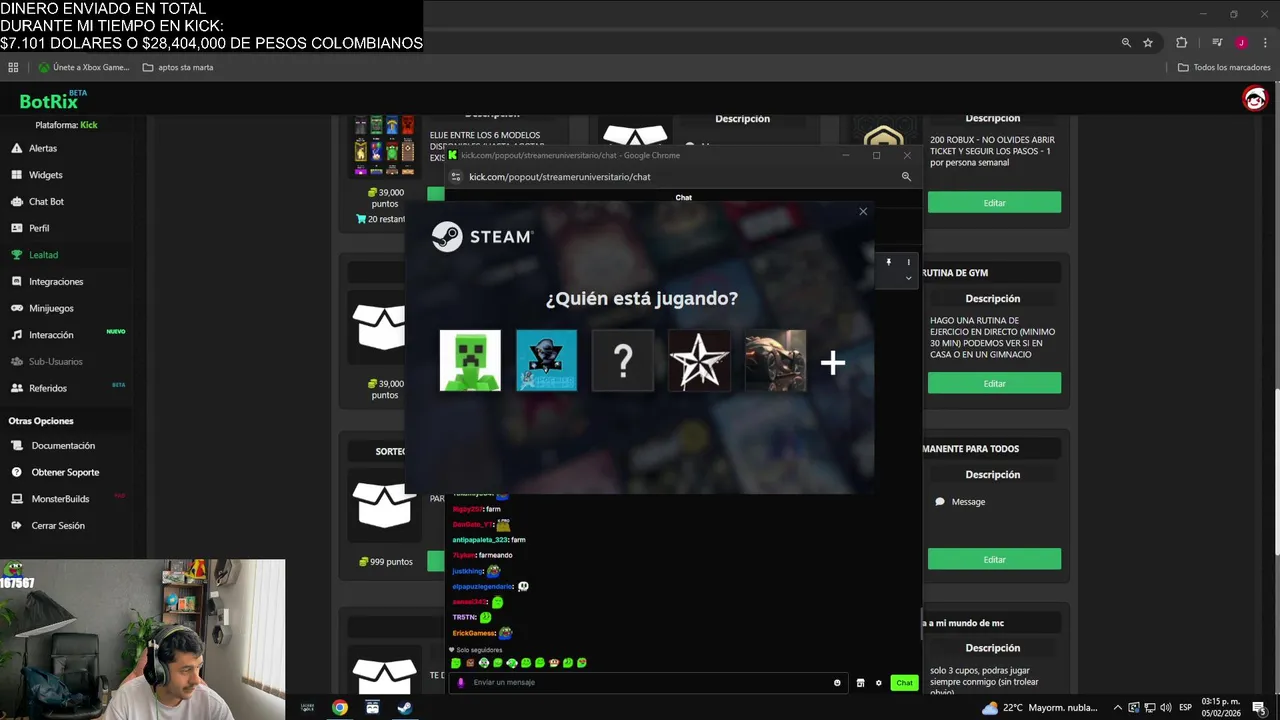This screenshot has height=720, width=1280.
Task: Open Chat Bot section
Action: [46, 202]
